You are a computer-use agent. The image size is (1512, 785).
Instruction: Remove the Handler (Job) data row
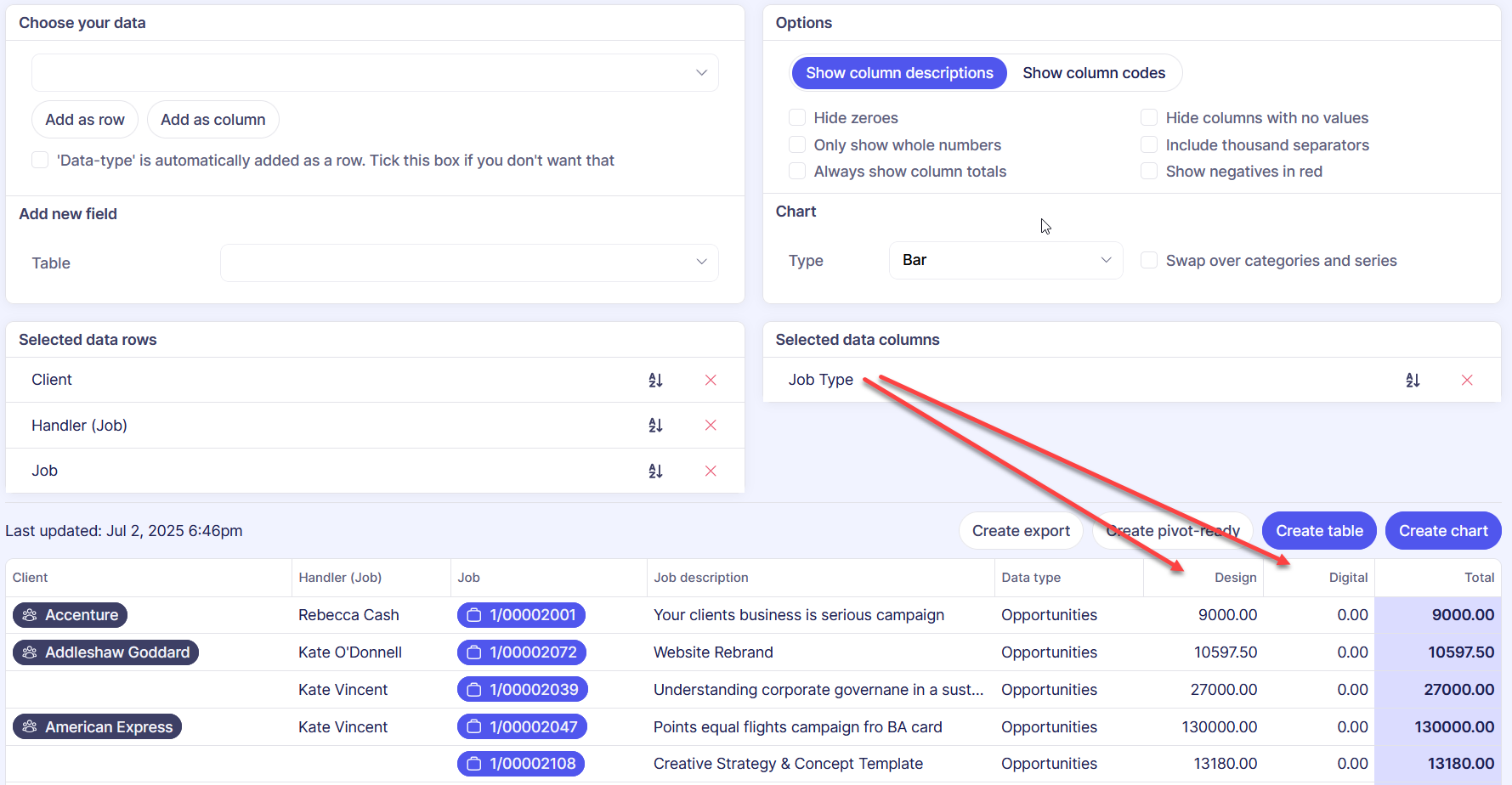711,425
